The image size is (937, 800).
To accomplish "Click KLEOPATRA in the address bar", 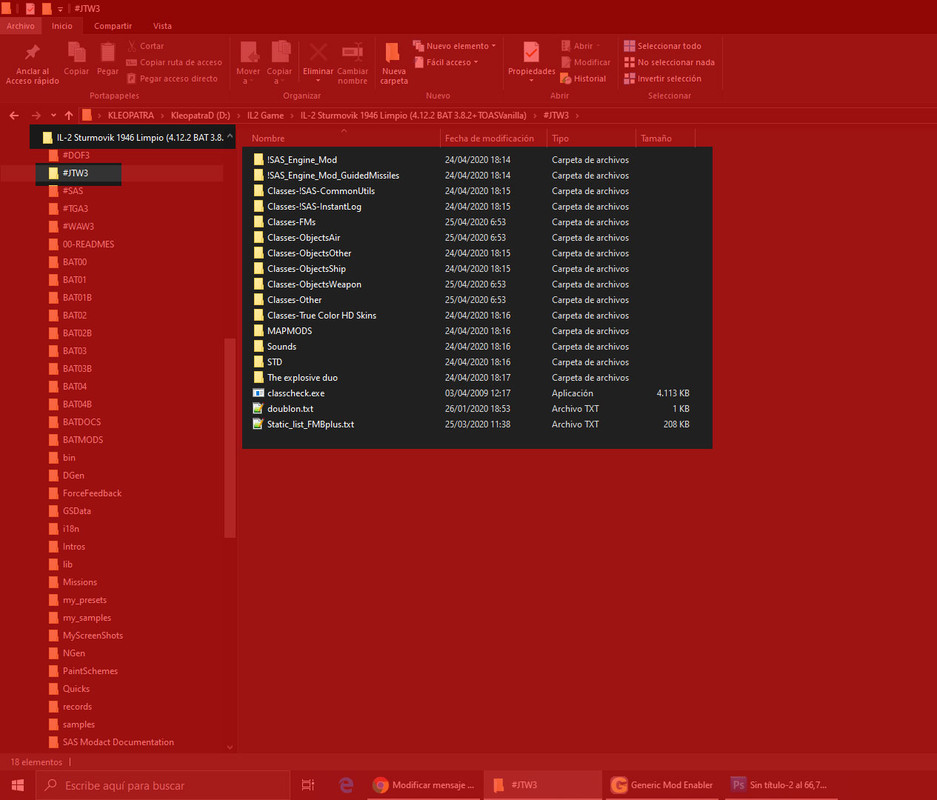I will click(130, 115).
